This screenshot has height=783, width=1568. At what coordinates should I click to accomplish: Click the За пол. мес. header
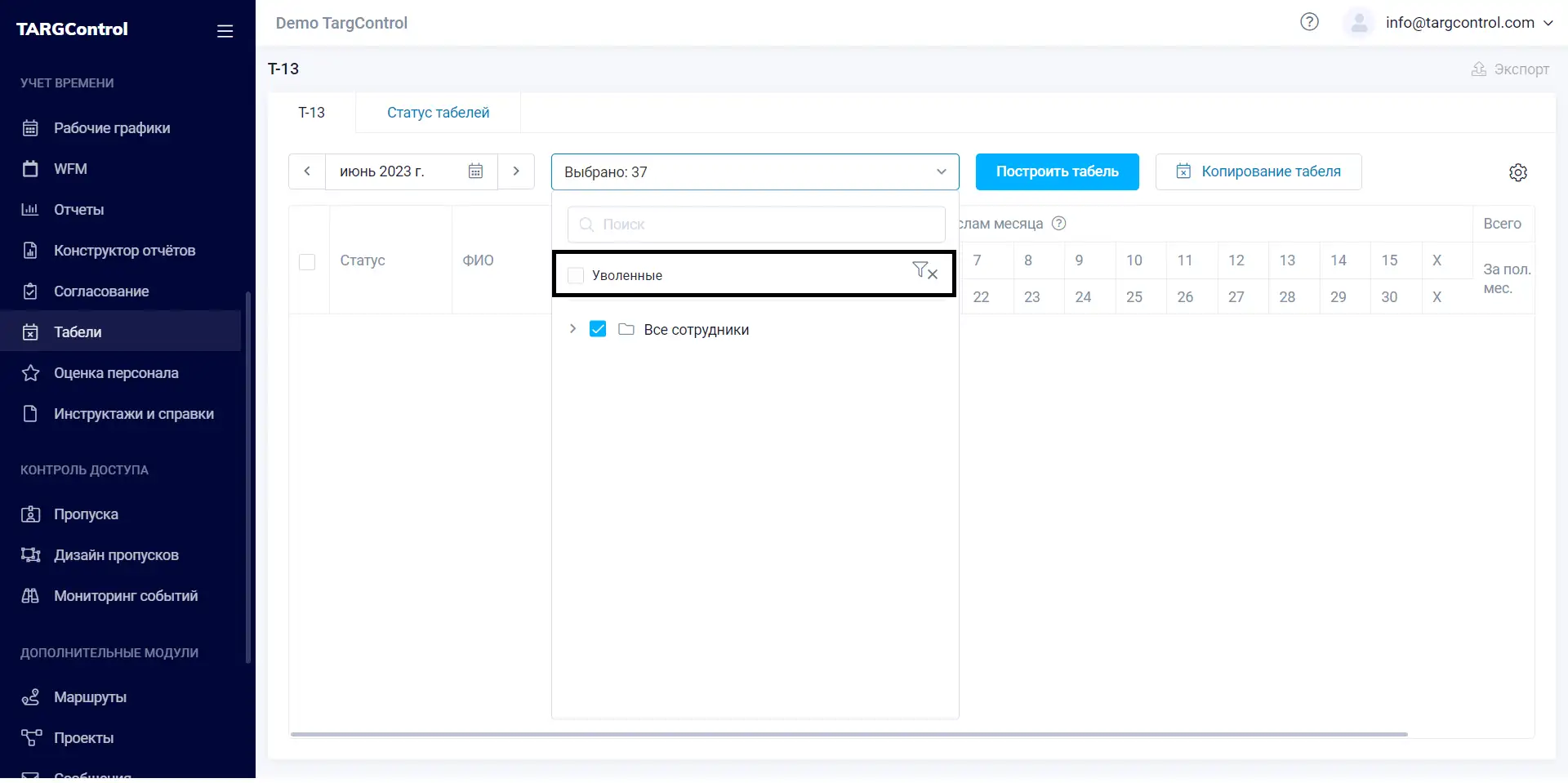1507,278
